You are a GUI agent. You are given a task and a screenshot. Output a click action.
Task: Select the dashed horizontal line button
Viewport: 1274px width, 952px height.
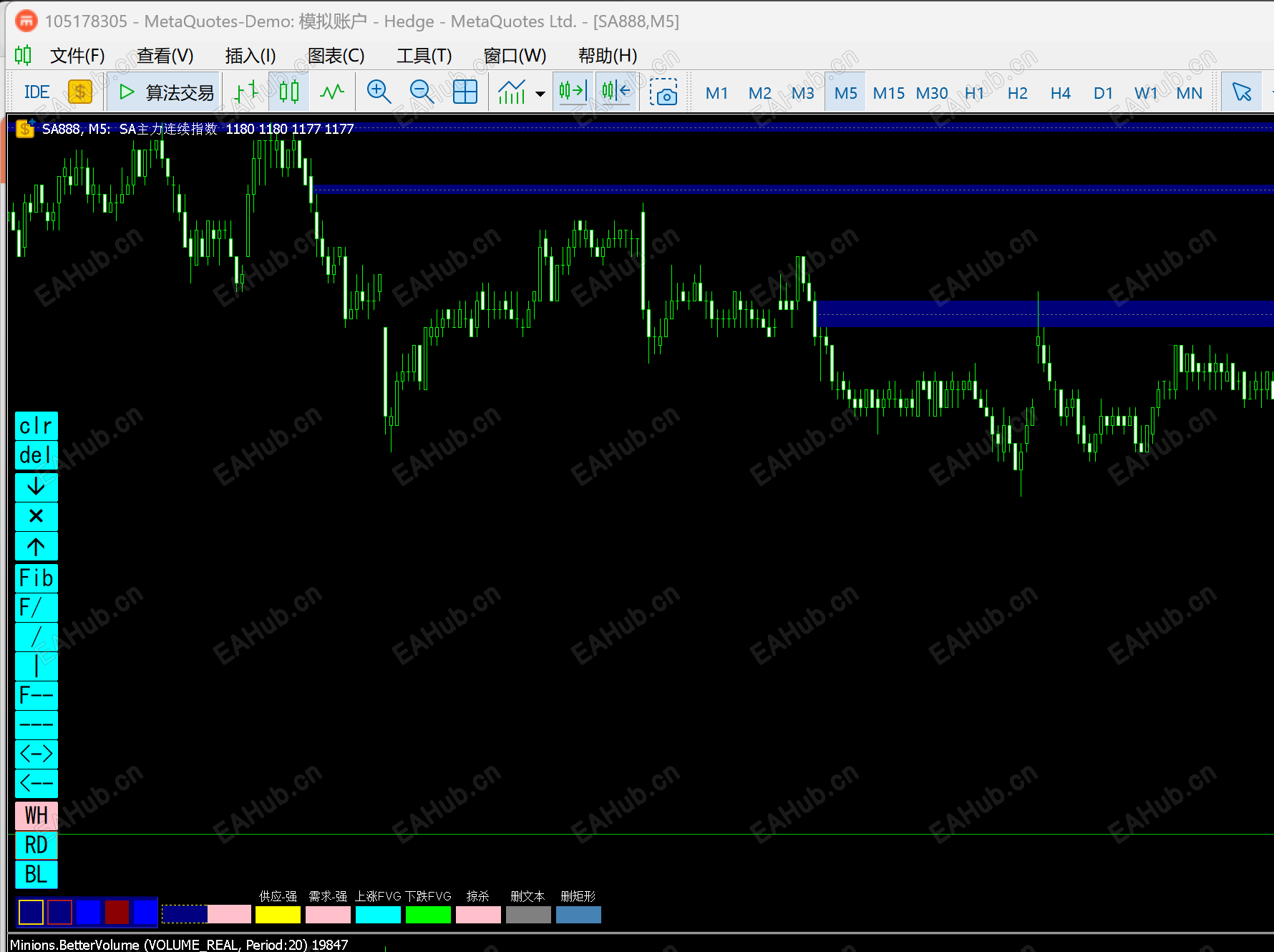(37, 724)
